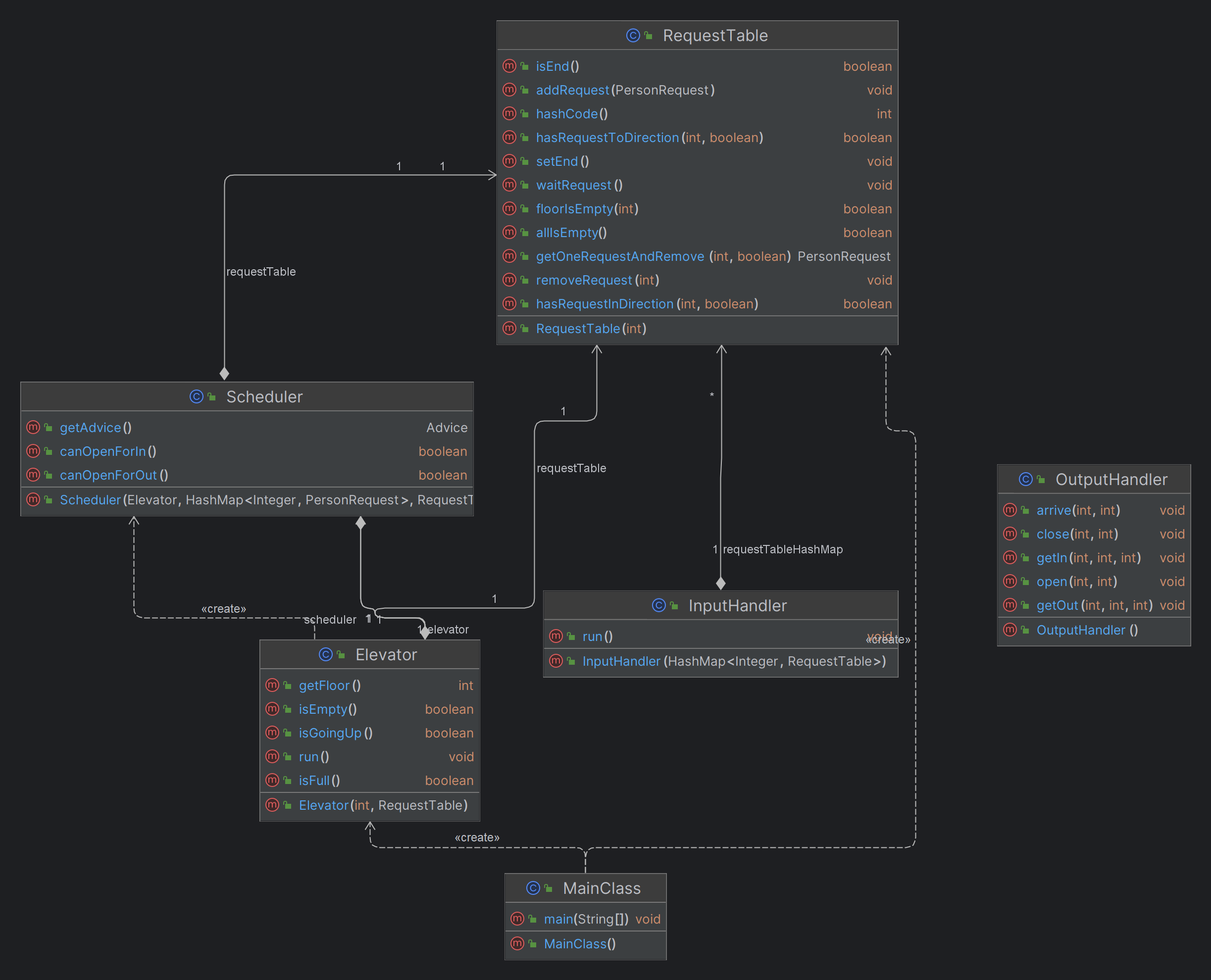
Task: Select the RequestTable class name
Action: click(x=715, y=36)
